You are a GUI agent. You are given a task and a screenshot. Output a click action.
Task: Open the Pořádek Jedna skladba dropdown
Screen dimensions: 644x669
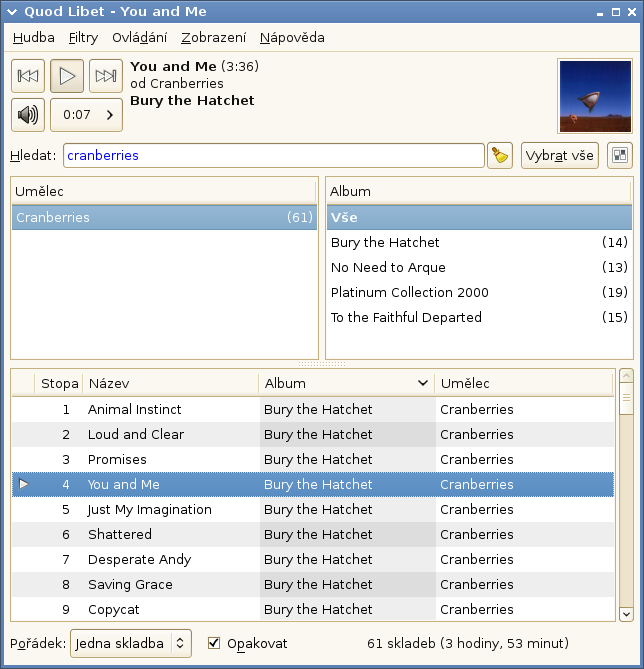(x=131, y=643)
